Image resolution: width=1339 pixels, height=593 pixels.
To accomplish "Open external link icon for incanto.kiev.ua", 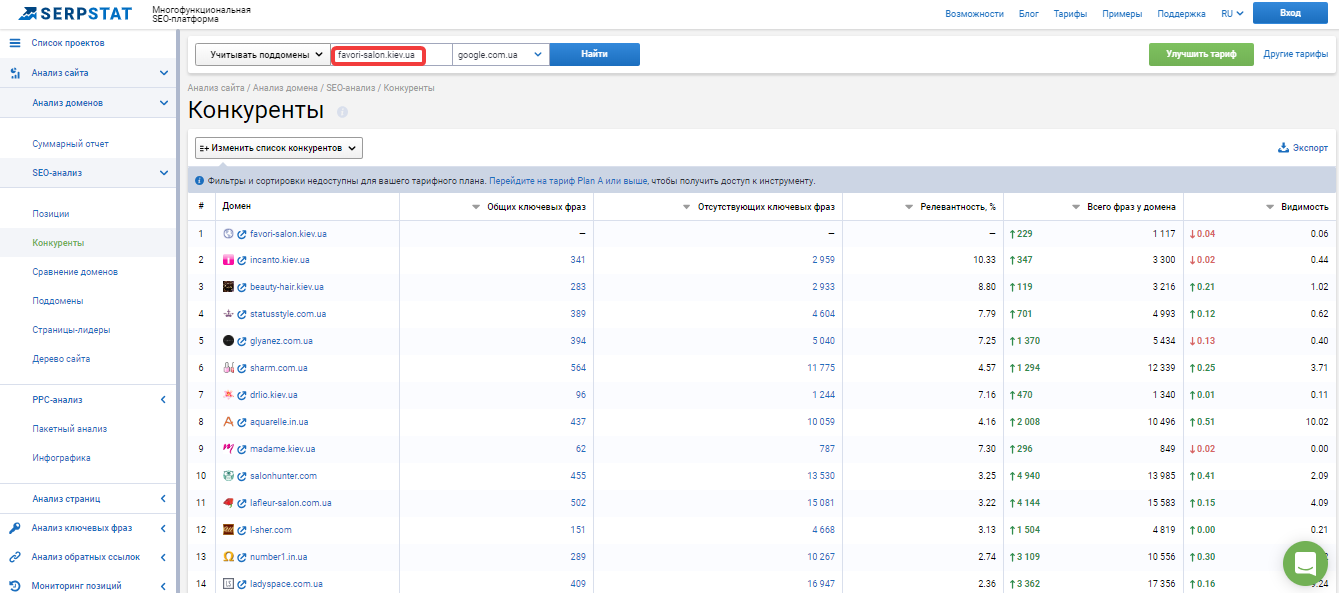I will point(242,260).
